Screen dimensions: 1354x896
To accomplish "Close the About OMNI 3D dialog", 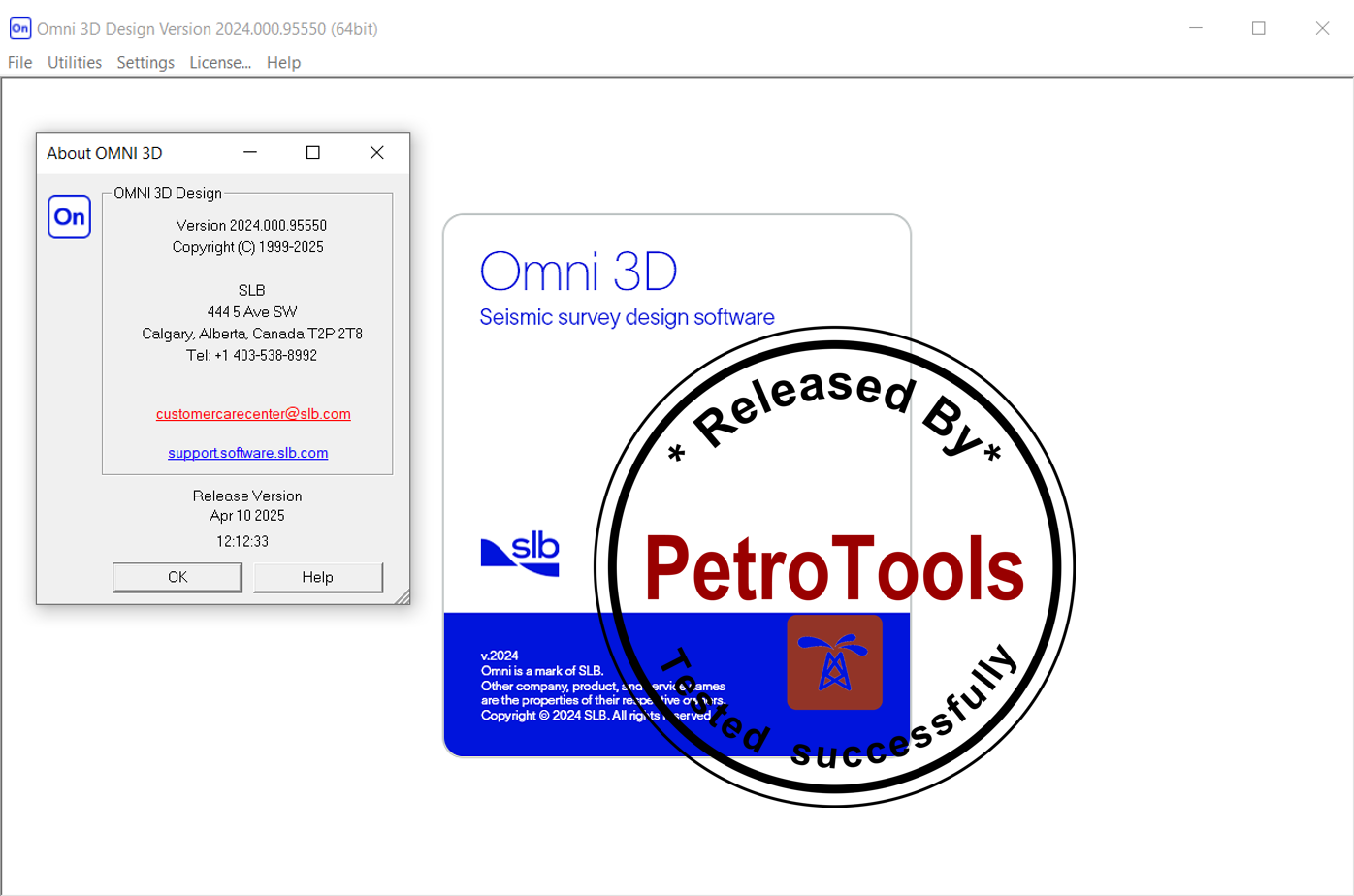I will [x=377, y=153].
